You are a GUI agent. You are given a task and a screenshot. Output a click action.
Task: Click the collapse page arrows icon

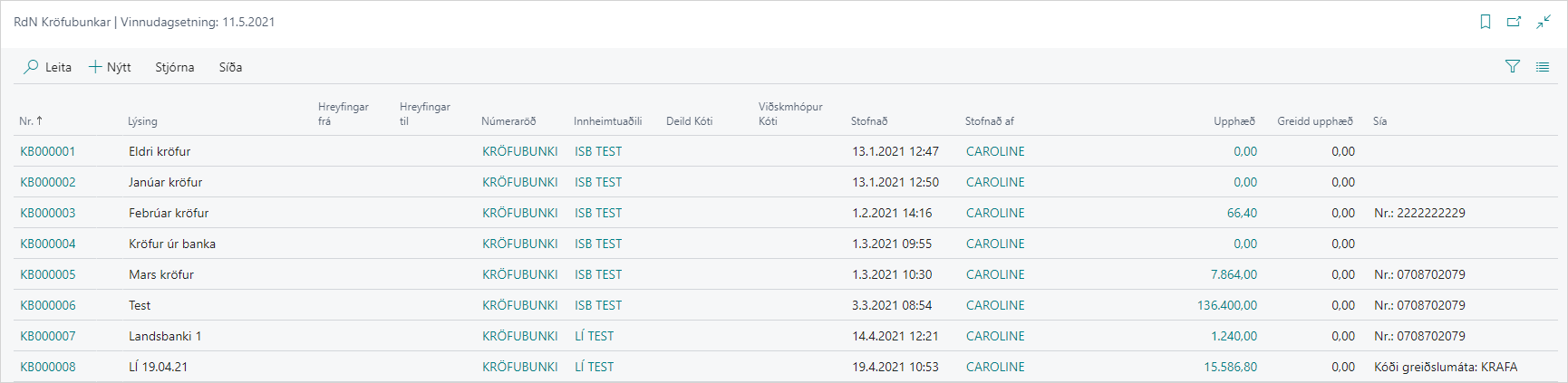[x=1543, y=22]
